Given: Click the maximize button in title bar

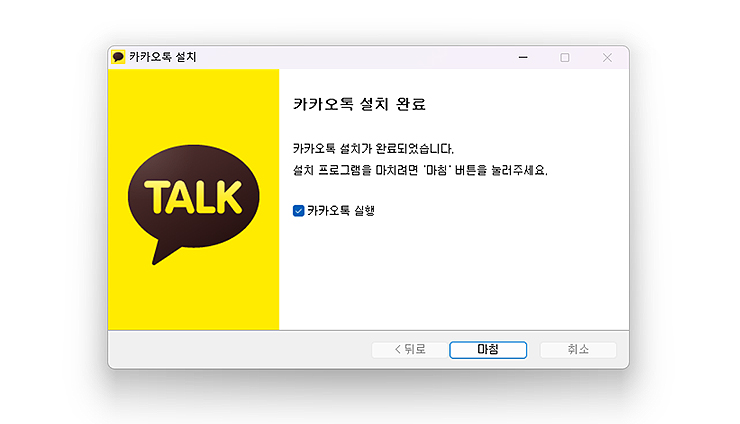Looking at the screenshot, I should pos(564,58).
